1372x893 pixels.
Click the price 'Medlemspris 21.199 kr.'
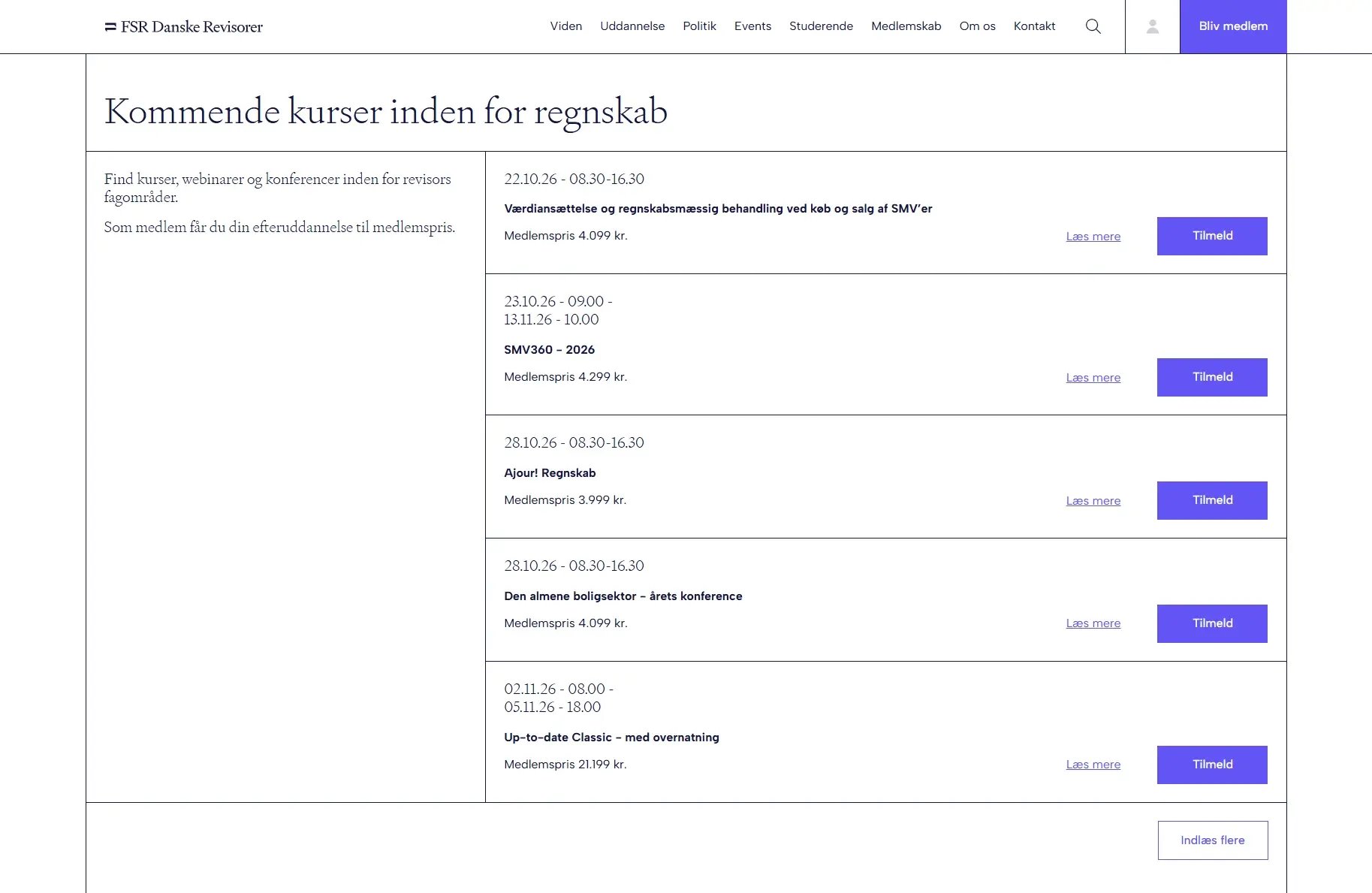(x=565, y=765)
